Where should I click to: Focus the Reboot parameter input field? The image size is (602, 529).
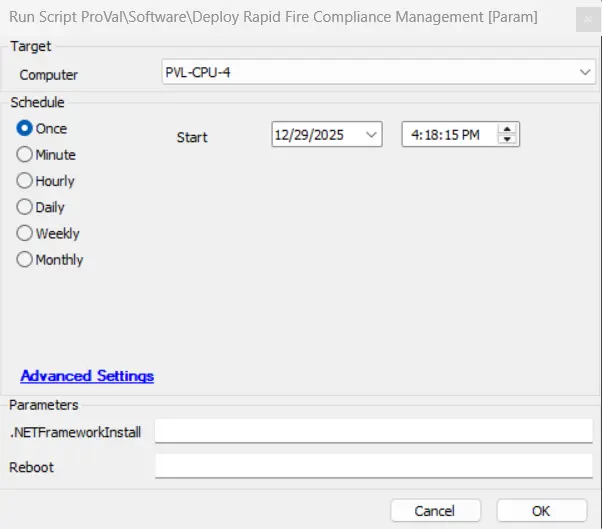373,466
